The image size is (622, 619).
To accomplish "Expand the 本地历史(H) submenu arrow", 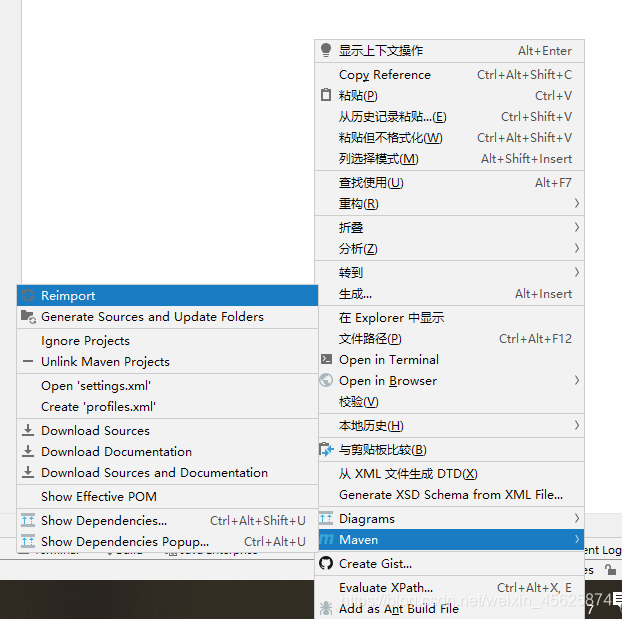I will point(577,425).
